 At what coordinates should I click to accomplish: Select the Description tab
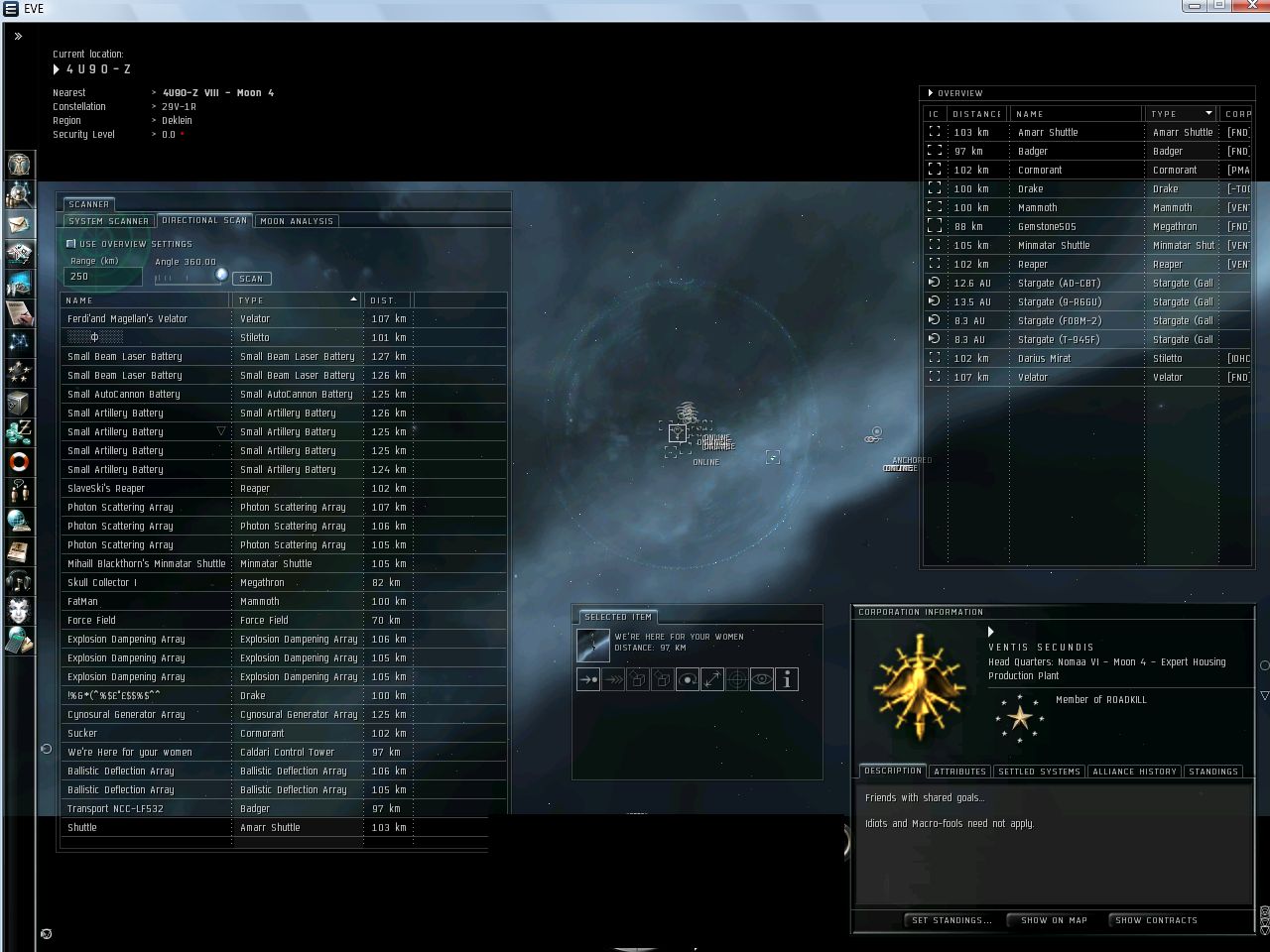(x=893, y=771)
